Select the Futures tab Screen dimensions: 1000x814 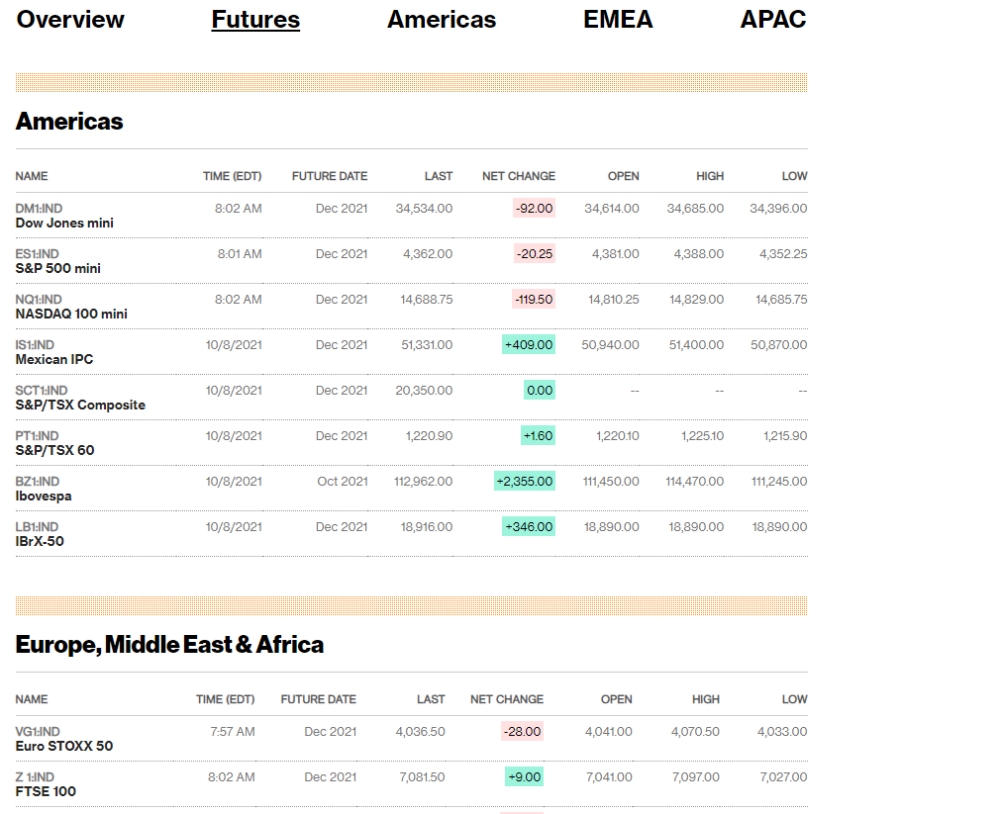click(x=256, y=19)
